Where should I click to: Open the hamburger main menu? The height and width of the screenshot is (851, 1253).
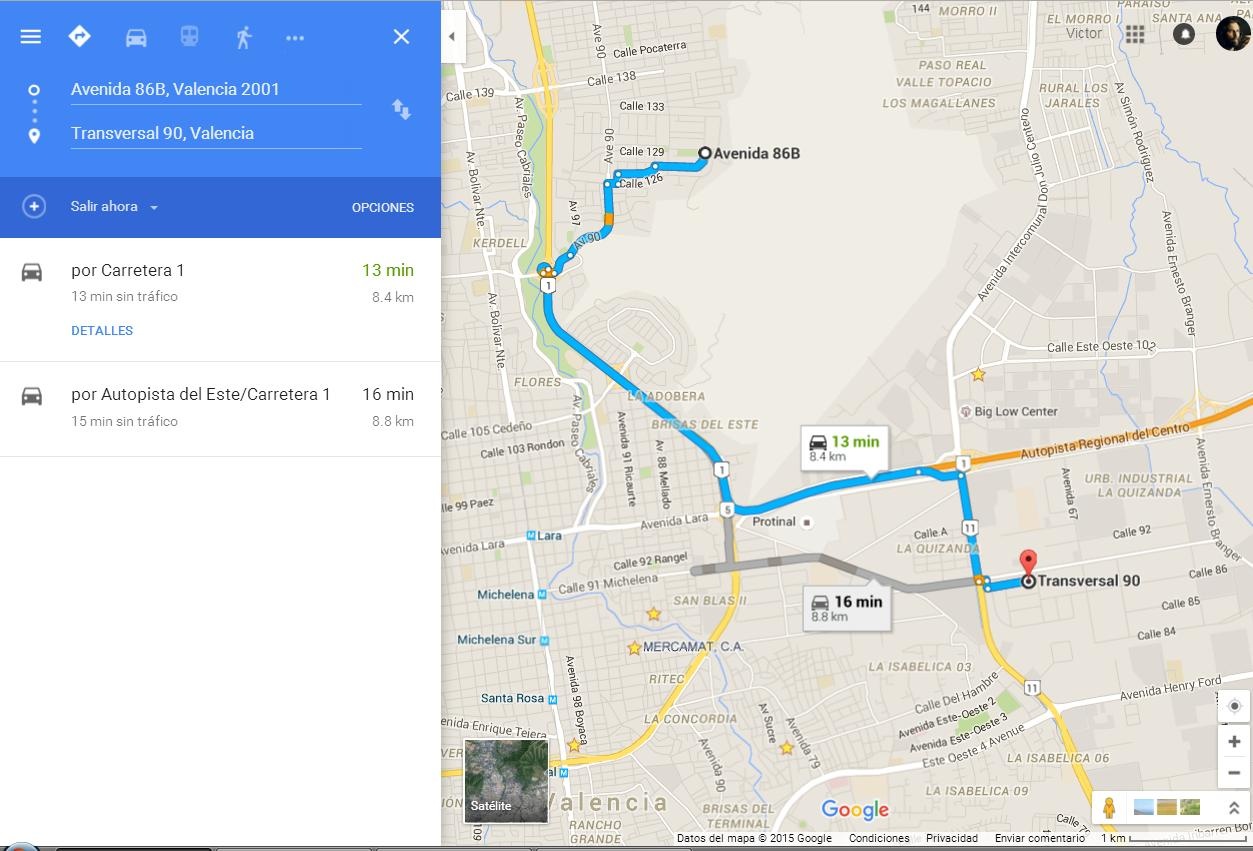31,37
